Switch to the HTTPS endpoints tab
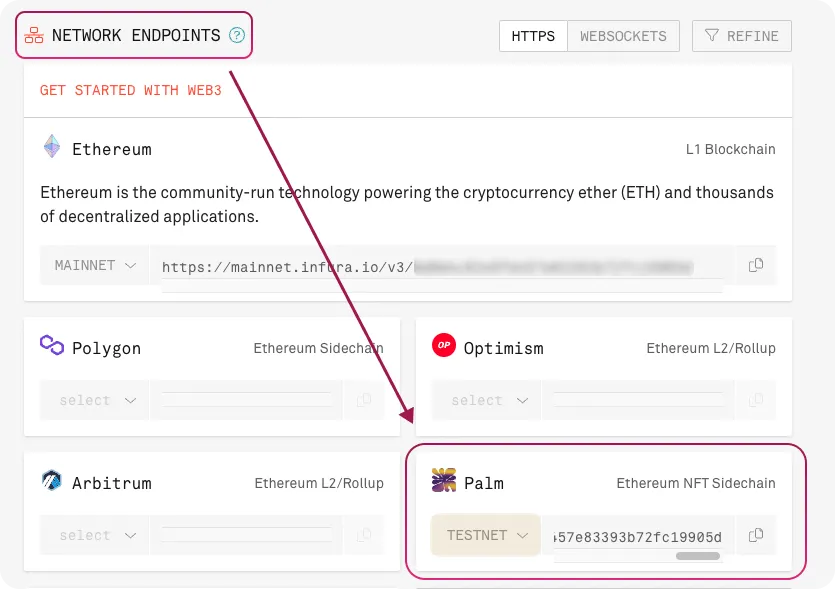This screenshot has height=589, width=835. 533,36
